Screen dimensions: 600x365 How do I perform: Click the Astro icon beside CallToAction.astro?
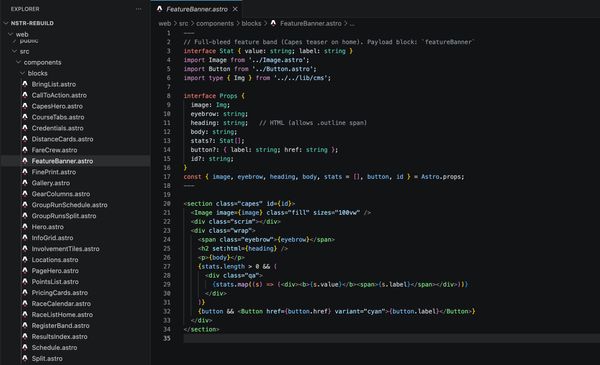click(25, 95)
